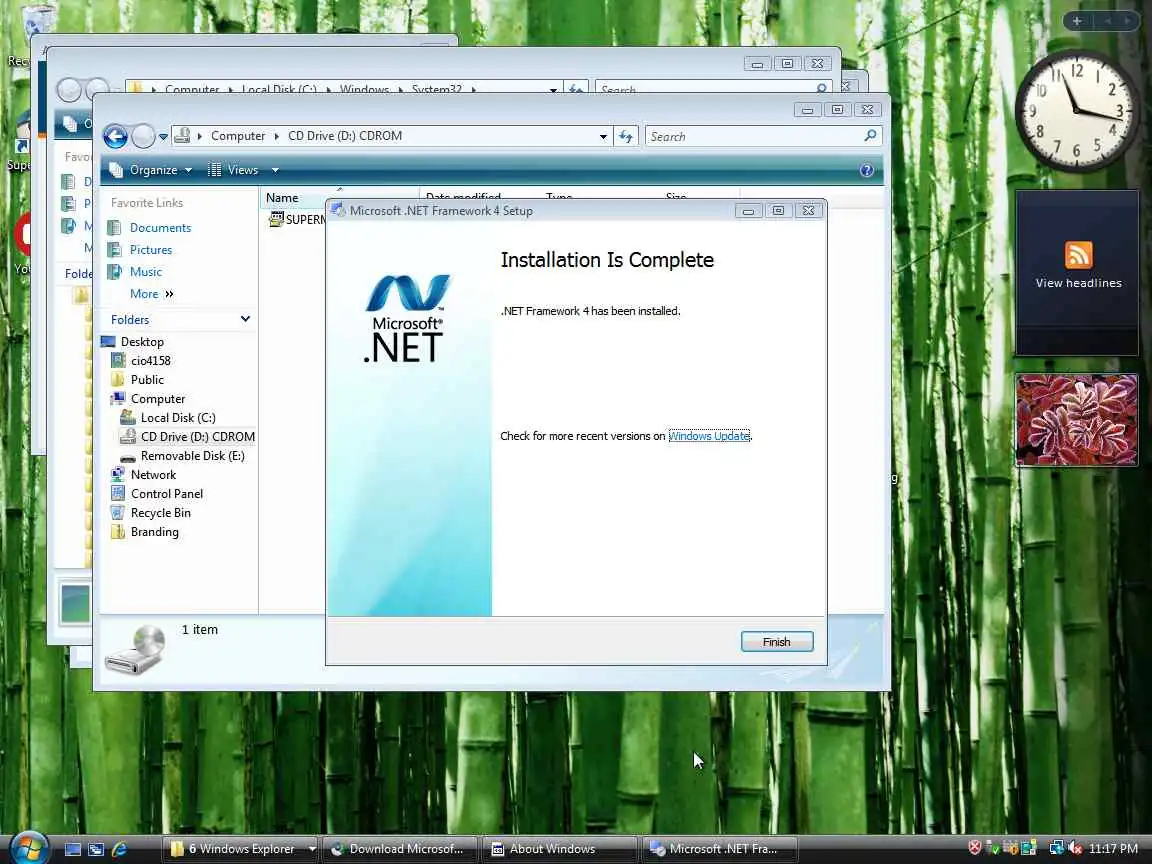Click the Start orb button
The image size is (1152, 864).
(x=30, y=847)
